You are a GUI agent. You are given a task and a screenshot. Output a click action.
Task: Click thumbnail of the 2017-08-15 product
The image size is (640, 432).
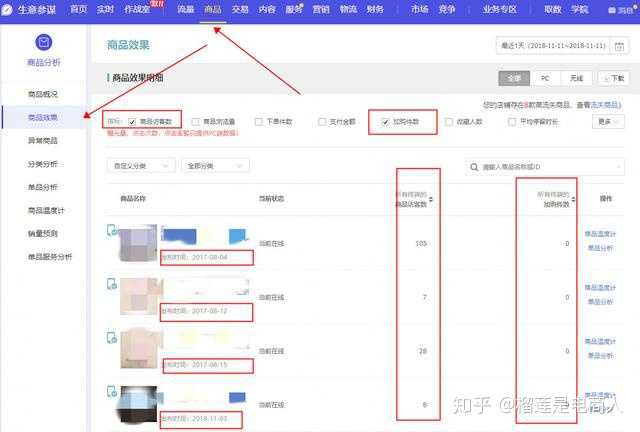coord(138,350)
